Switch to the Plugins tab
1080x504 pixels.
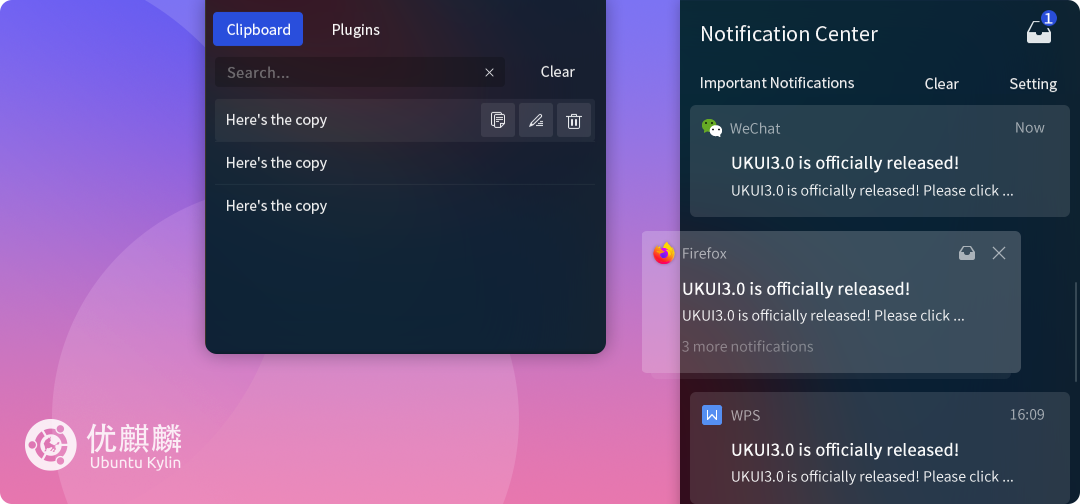coord(355,30)
